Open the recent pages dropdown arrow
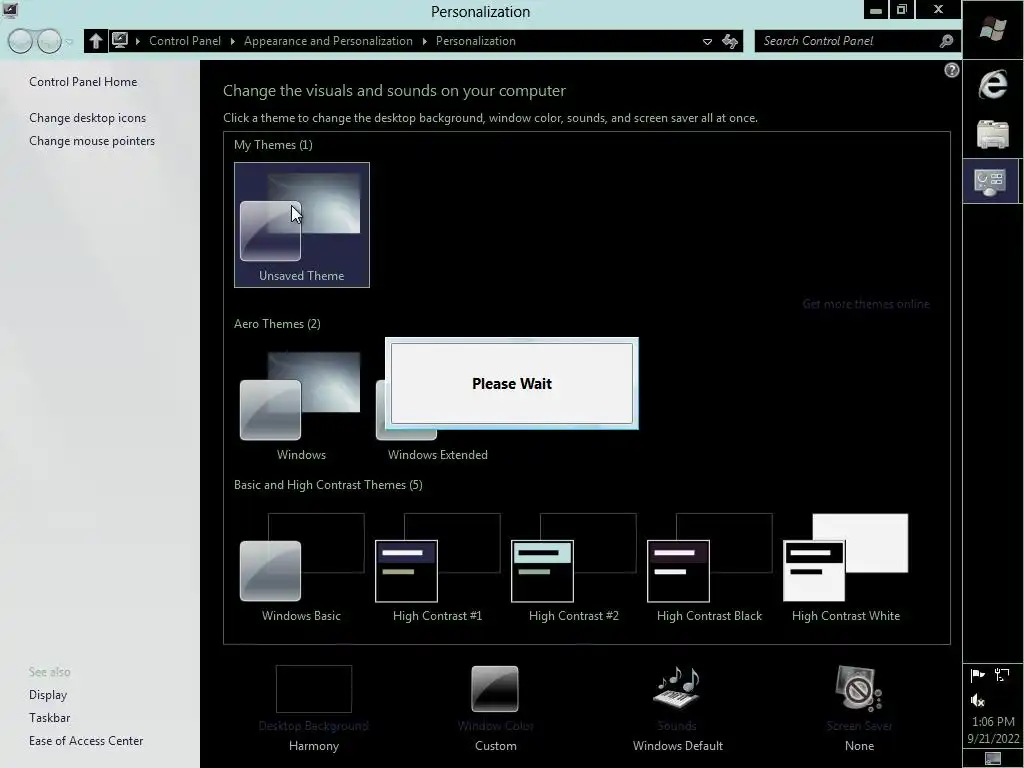 pos(69,42)
